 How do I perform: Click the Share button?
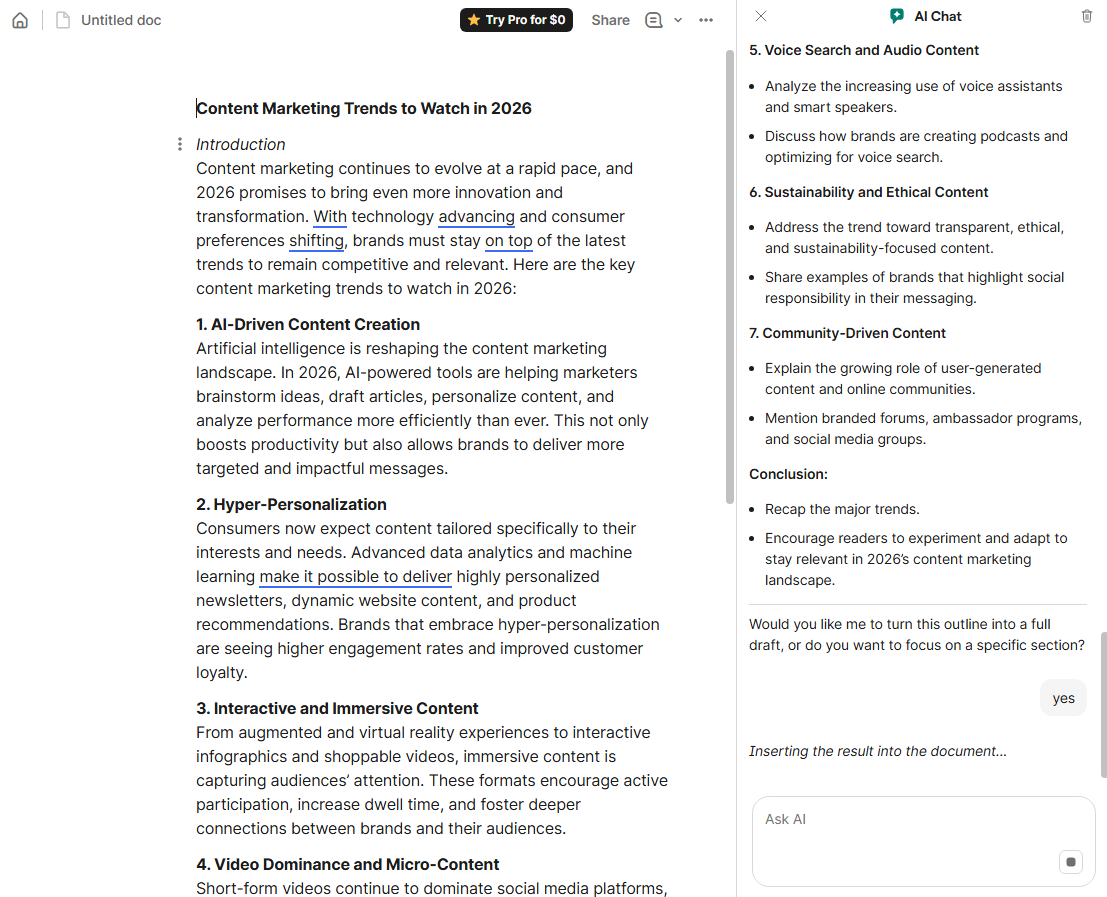click(x=610, y=19)
